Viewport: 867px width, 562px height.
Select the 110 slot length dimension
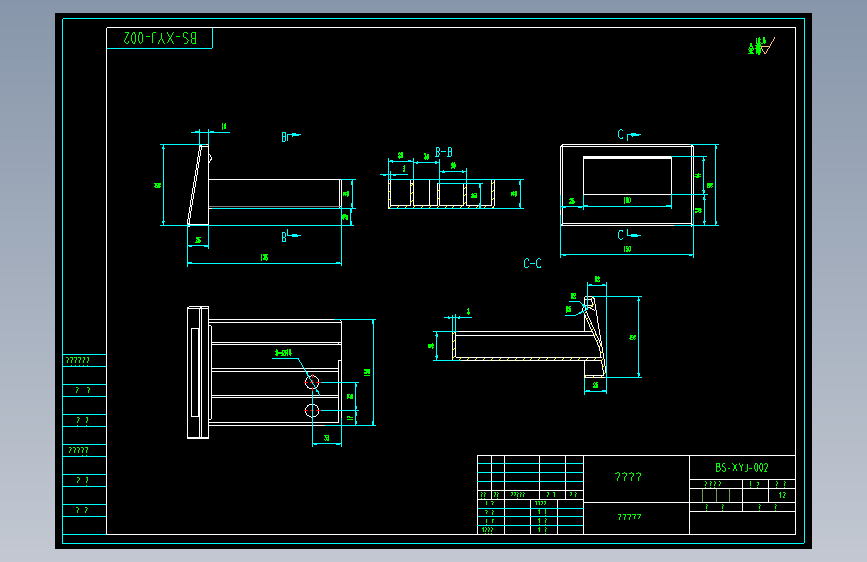click(x=627, y=200)
